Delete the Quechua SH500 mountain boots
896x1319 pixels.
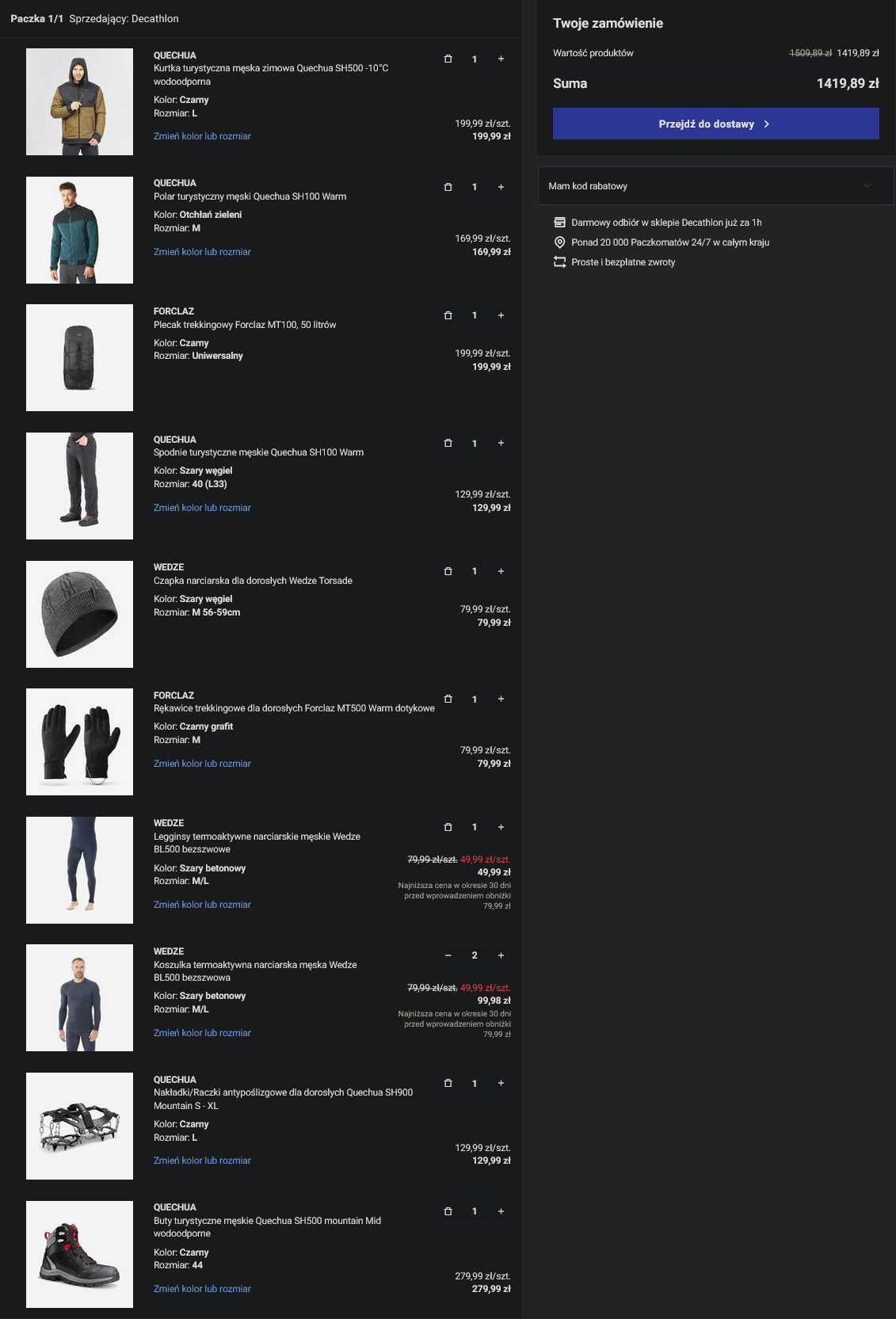point(448,1211)
